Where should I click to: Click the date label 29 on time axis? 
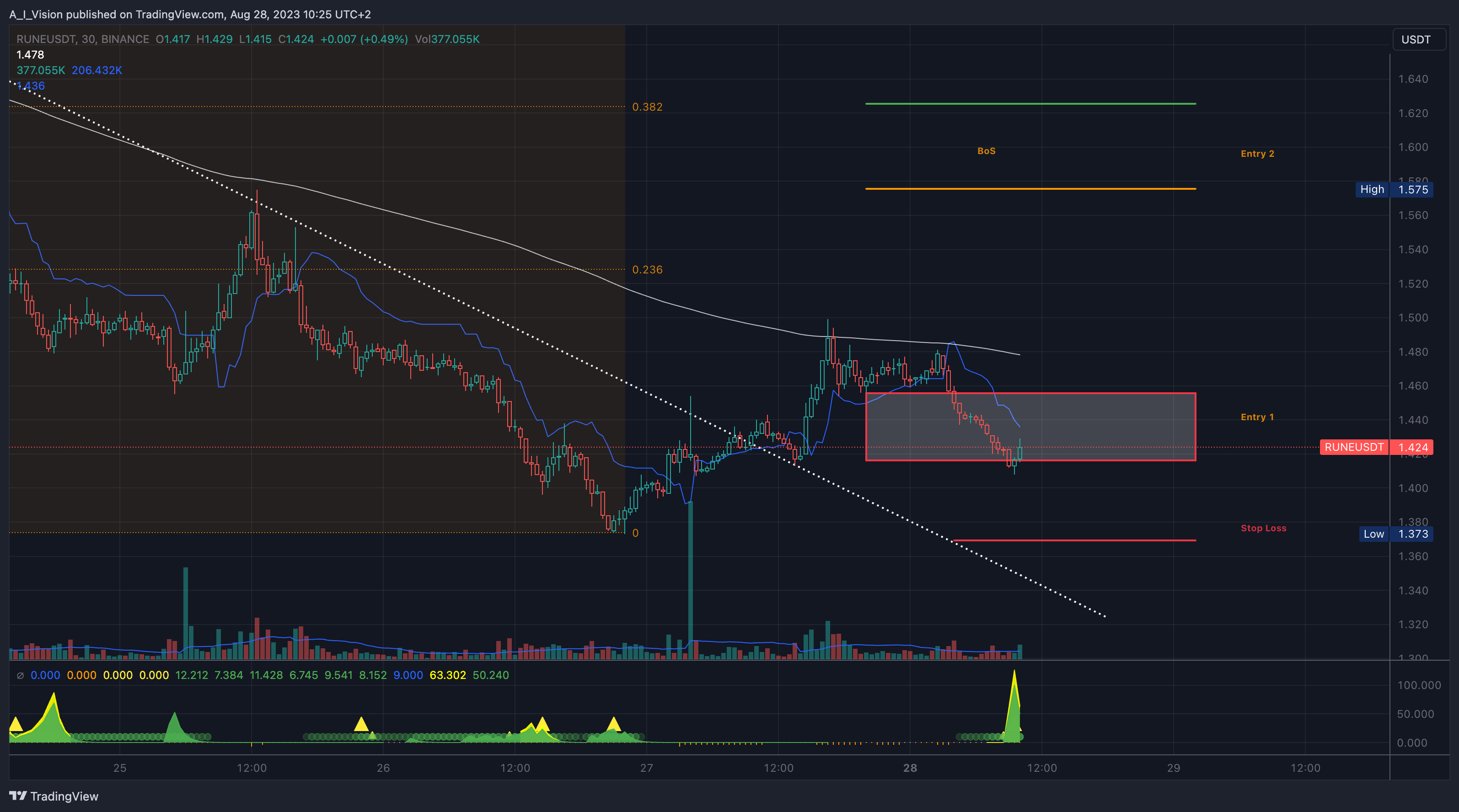pos(1173,768)
